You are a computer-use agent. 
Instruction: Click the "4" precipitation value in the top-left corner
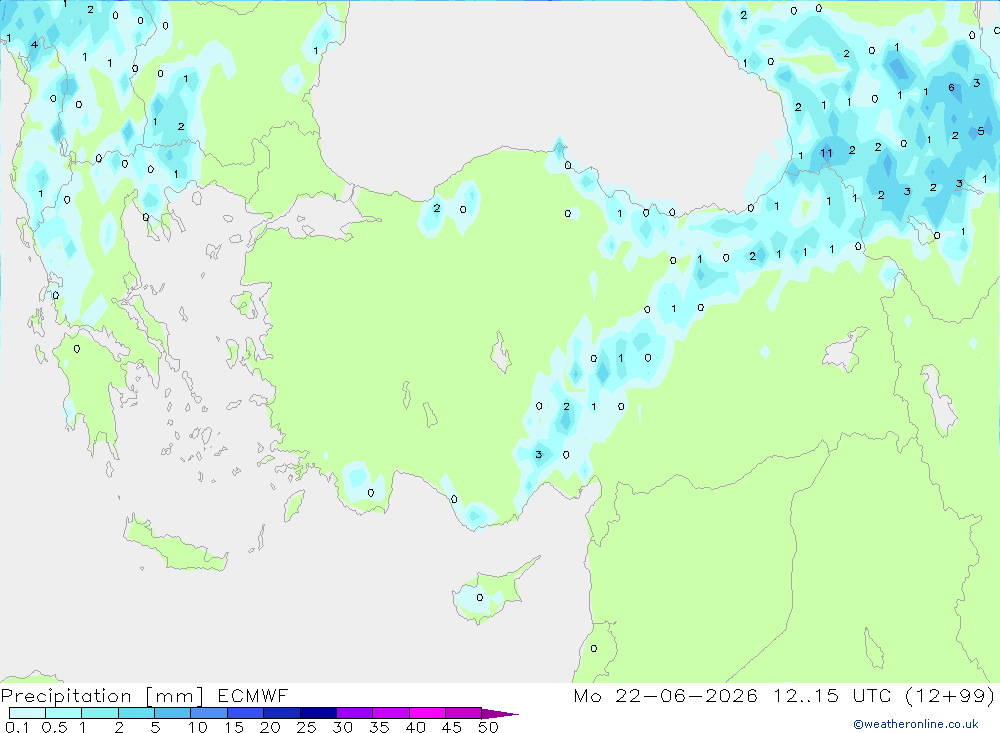coord(34,45)
